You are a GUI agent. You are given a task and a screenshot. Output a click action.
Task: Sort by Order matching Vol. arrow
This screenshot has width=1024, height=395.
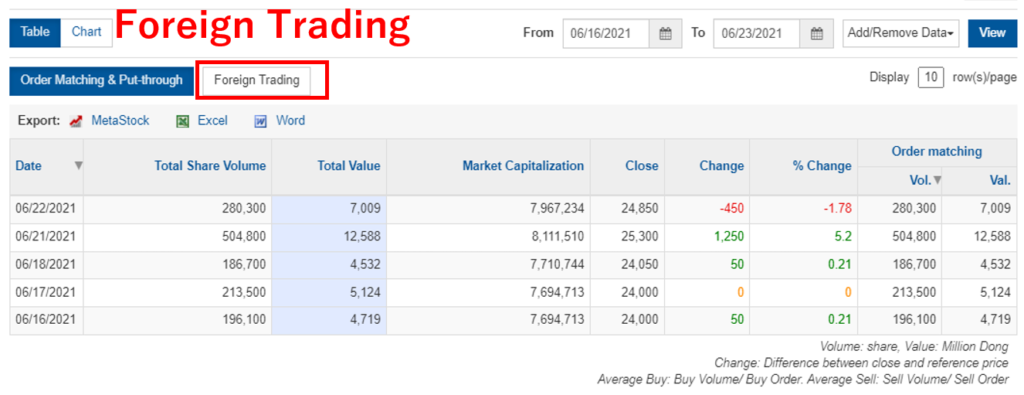pos(937,180)
